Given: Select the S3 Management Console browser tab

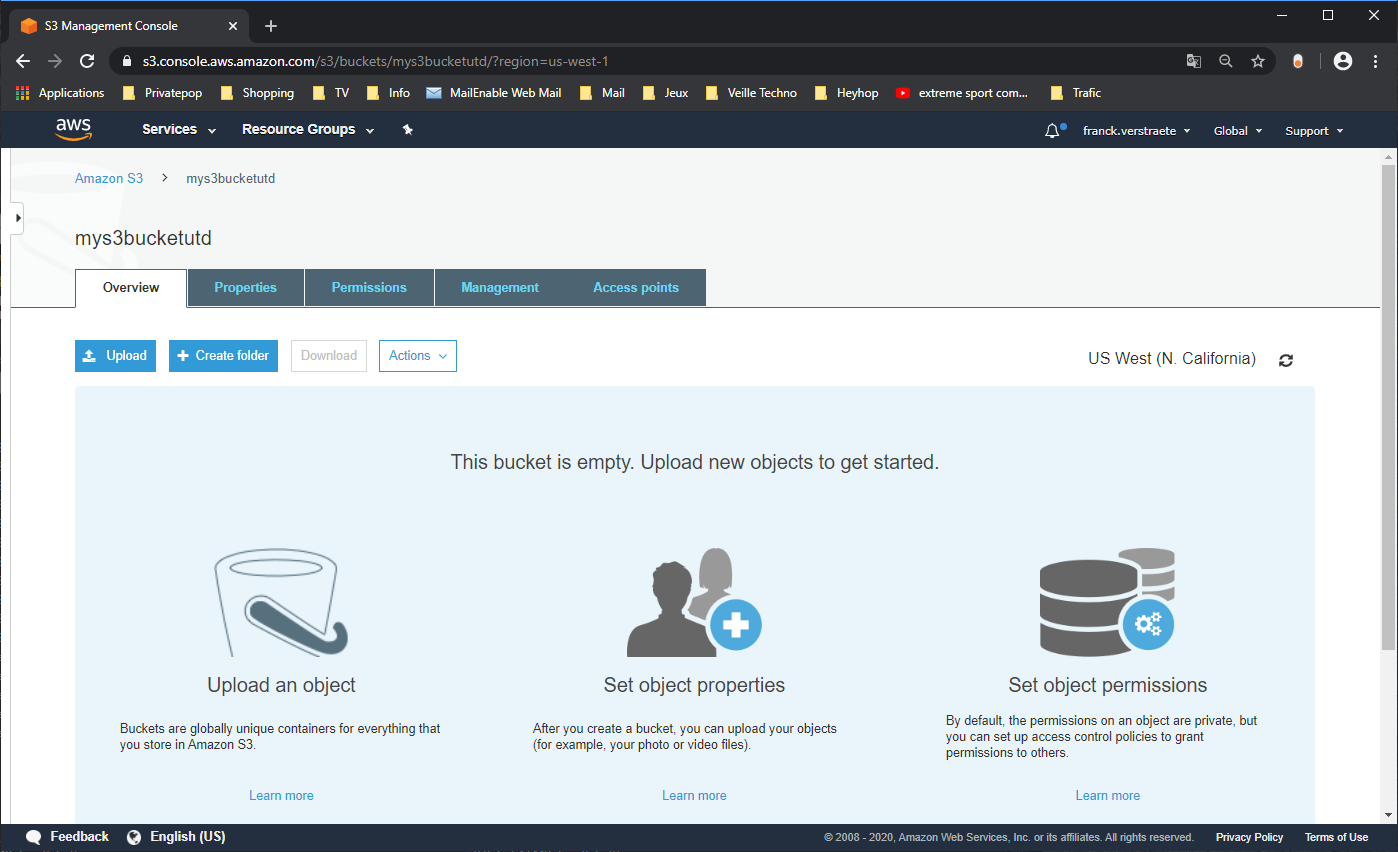Looking at the screenshot, I should 130,26.
